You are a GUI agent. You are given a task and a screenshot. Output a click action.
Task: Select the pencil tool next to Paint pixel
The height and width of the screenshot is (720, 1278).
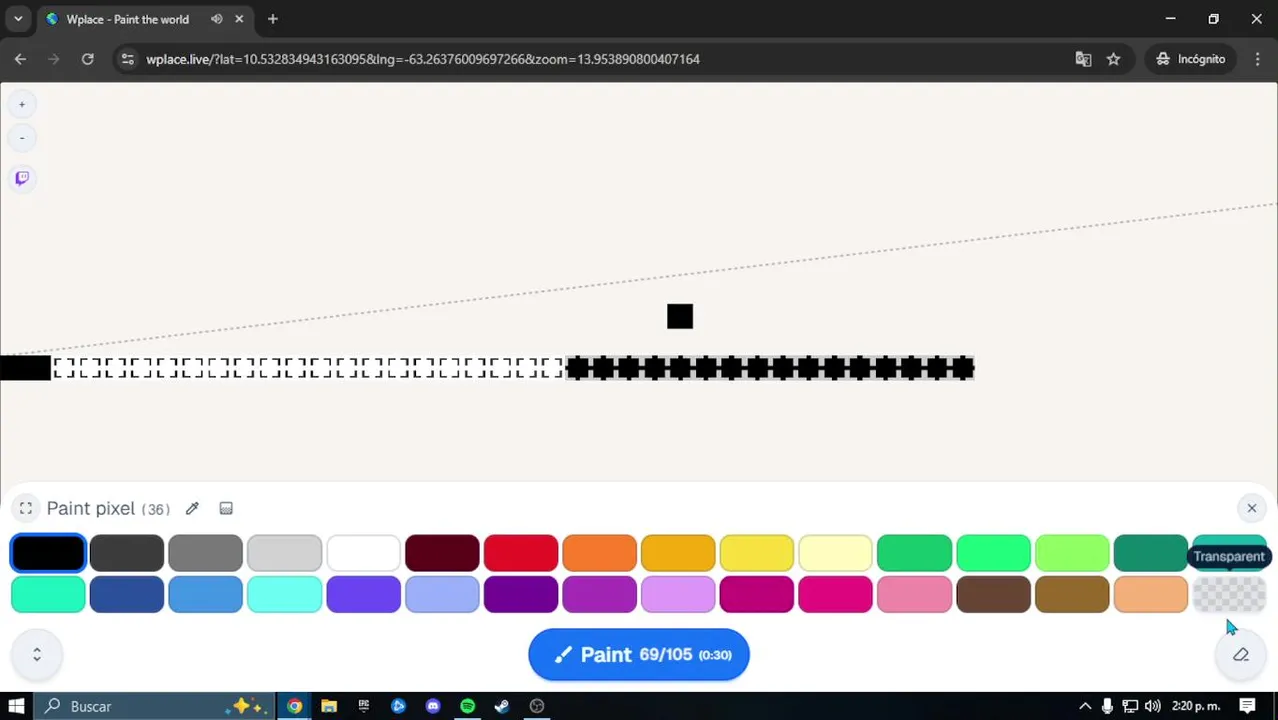192,508
